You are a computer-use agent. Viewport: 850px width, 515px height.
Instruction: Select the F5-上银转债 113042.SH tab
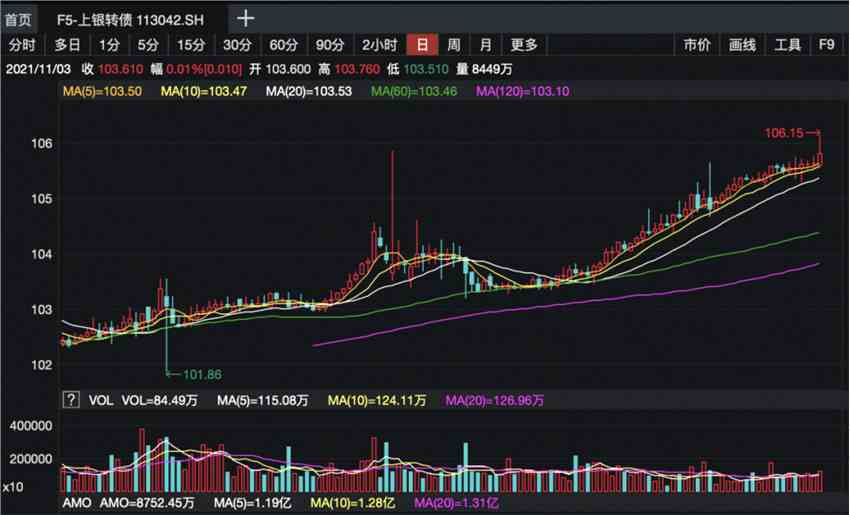[x=131, y=21]
